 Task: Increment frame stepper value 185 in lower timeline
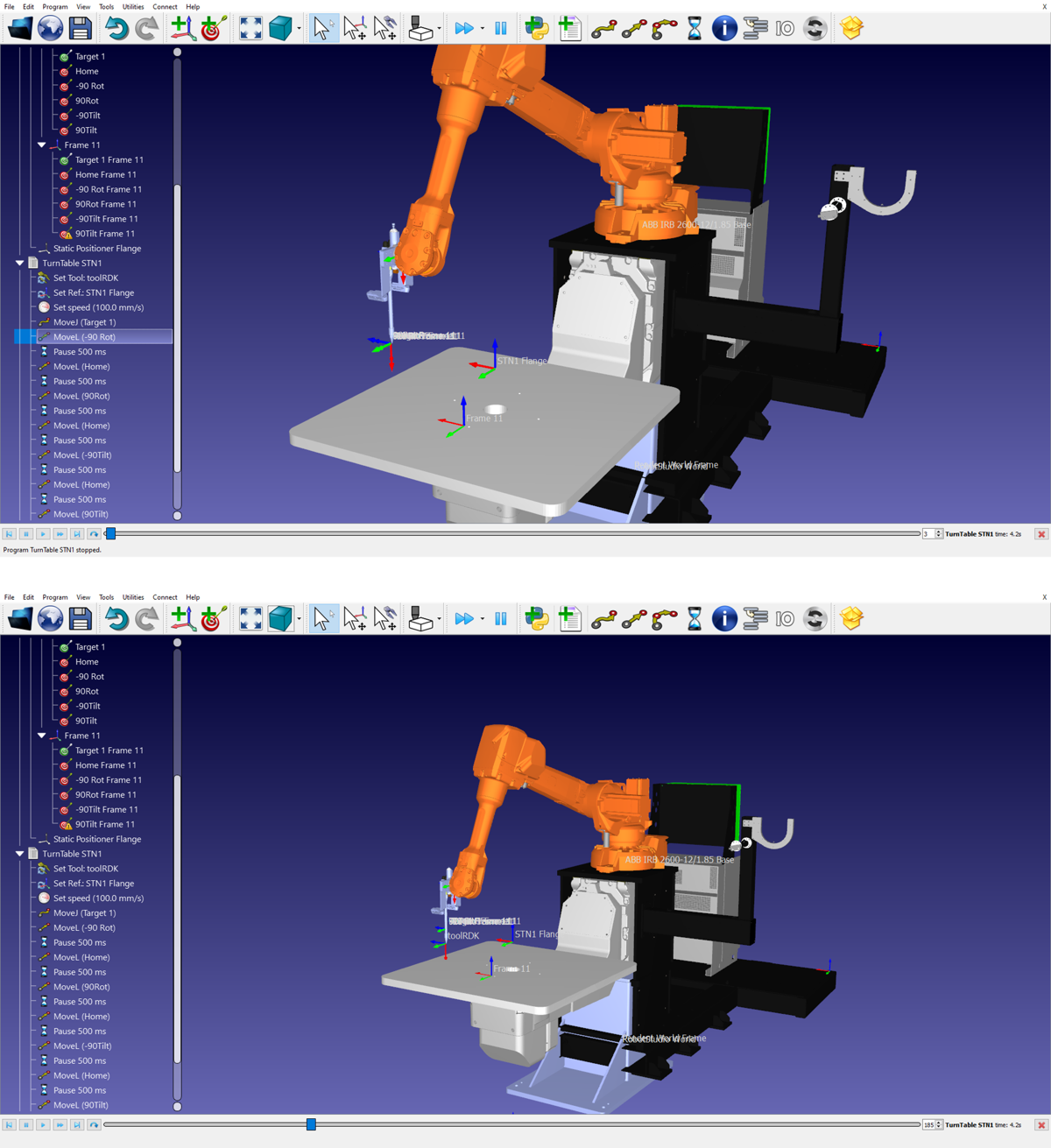(939, 1122)
